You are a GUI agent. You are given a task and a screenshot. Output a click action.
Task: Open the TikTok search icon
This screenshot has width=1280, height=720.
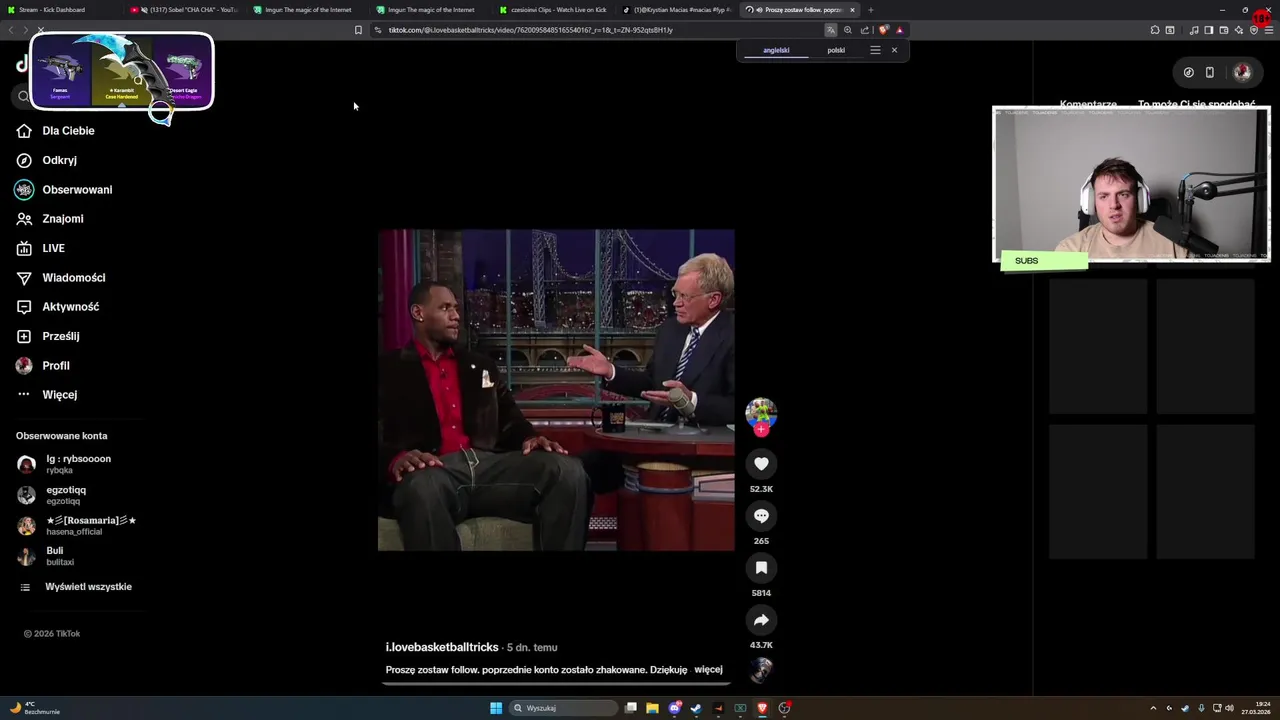coord(23,96)
